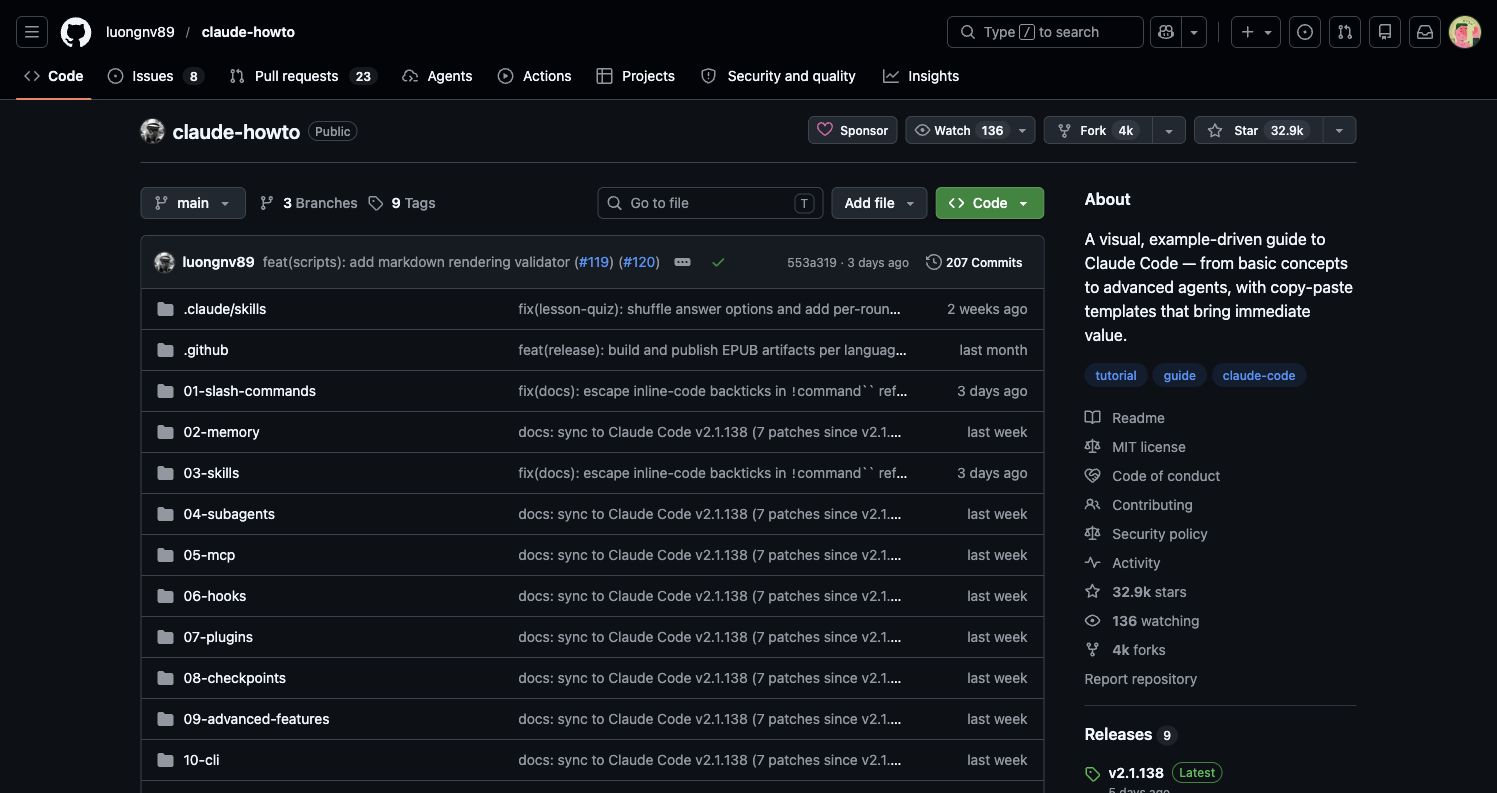Expand the Add file dropdown
1497x793 pixels.
tap(879, 203)
